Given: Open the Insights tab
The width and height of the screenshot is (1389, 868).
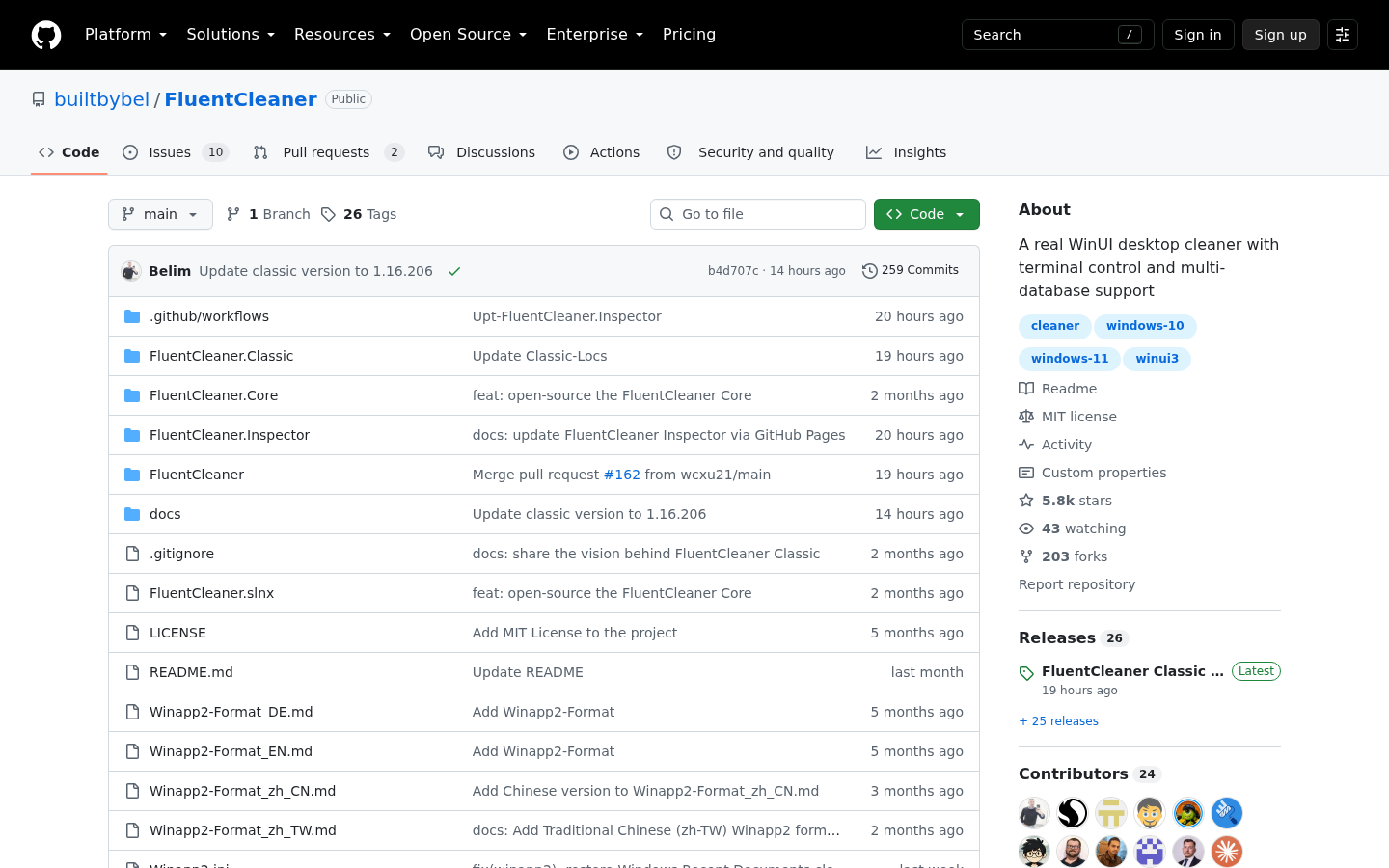Looking at the screenshot, I should tap(906, 152).
